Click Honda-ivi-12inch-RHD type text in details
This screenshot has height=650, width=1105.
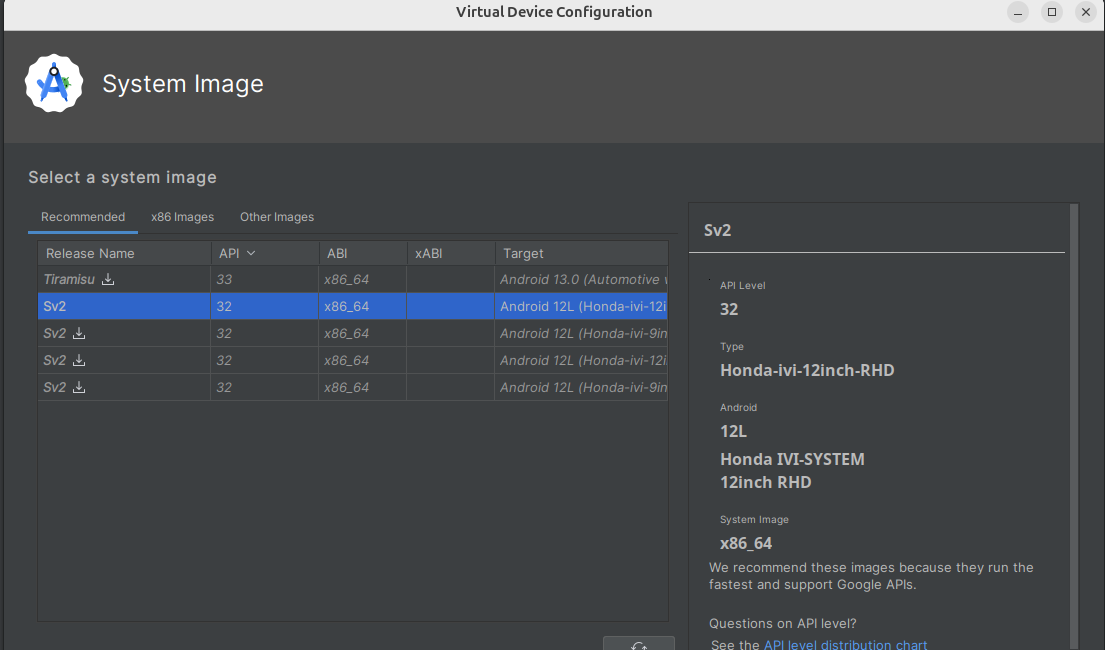pyautogui.click(x=807, y=370)
